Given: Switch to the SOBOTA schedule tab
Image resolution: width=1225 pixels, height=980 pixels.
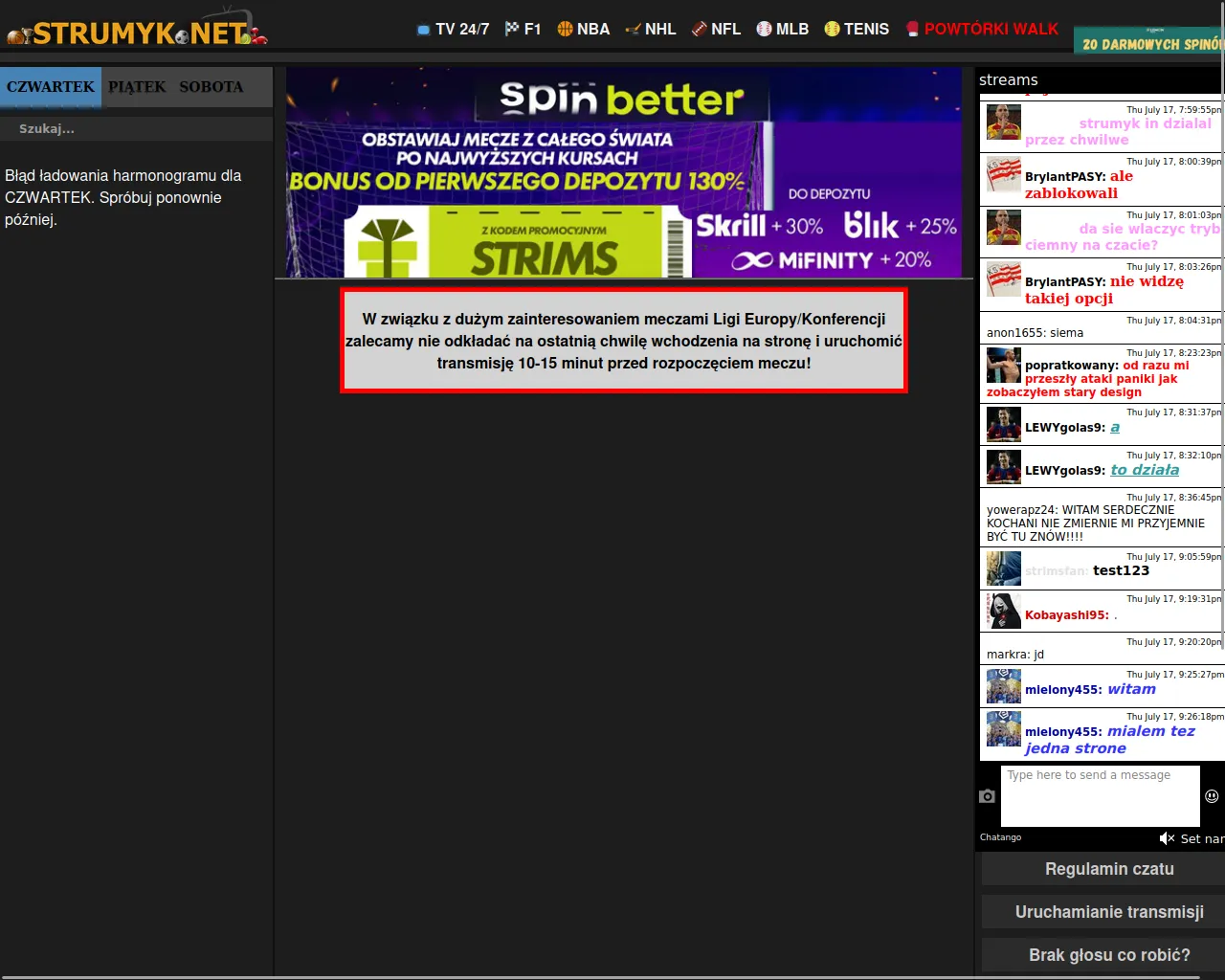Looking at the screenshot, I should [212, 87].
